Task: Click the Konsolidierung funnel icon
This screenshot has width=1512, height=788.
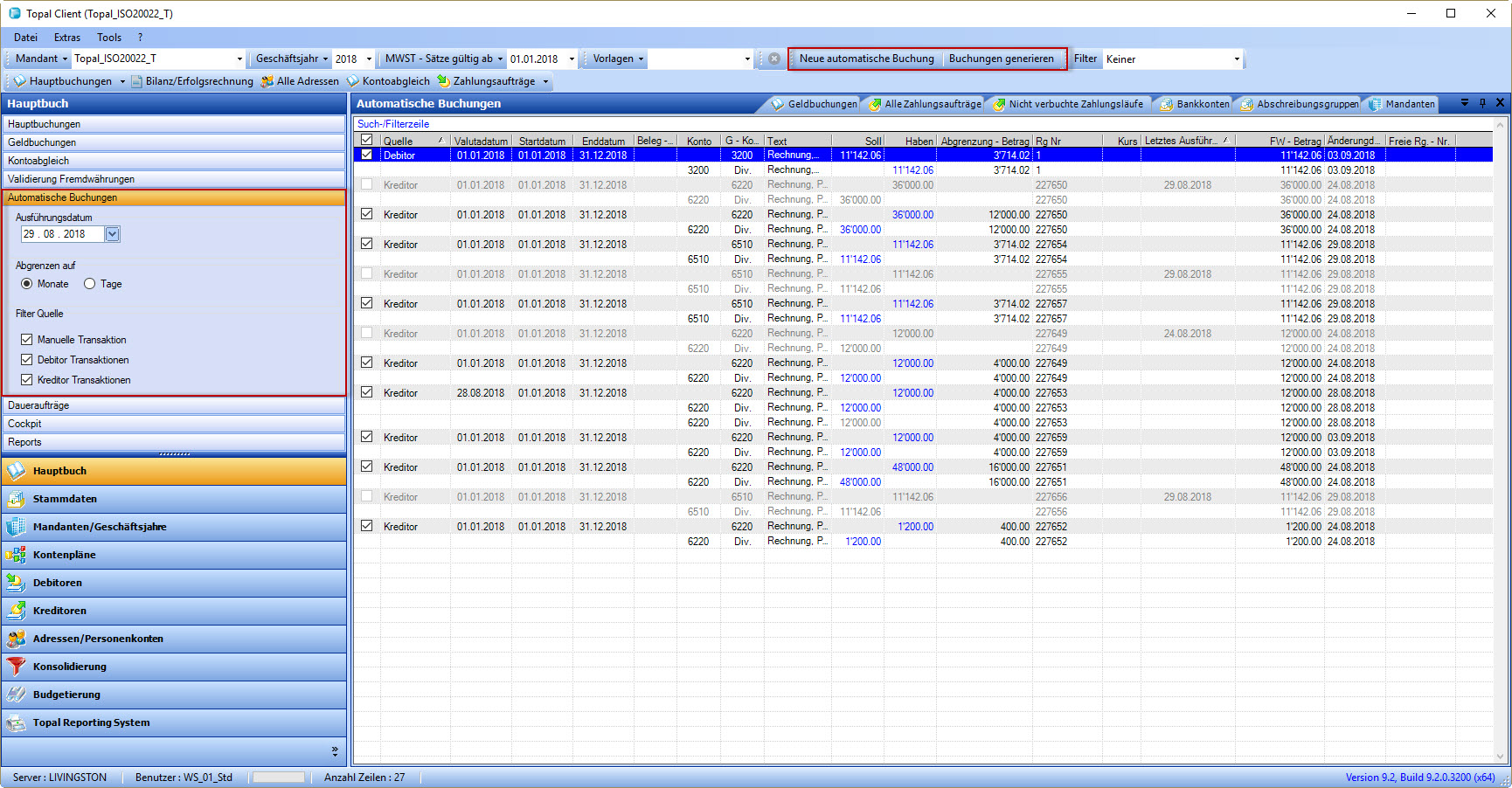Action: pyautogui.click(x=16, y=667)
